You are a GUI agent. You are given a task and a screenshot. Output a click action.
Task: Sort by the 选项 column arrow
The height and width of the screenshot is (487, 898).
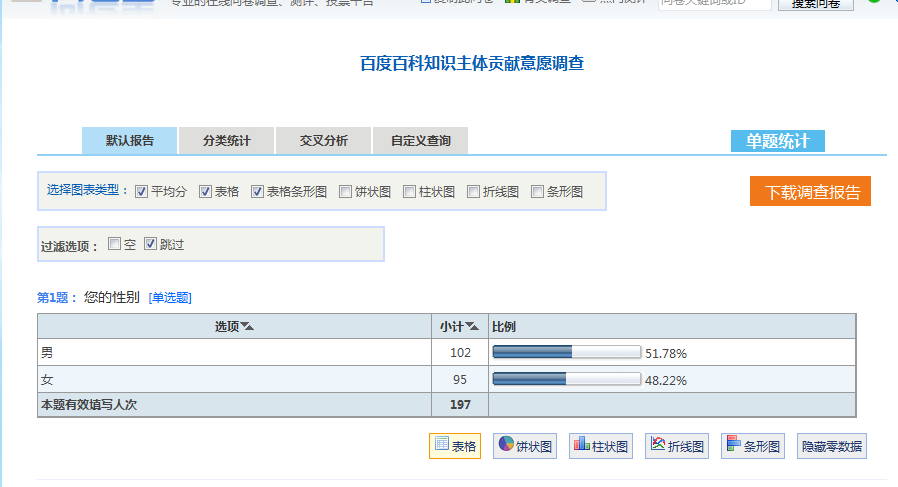coord(247,327)
